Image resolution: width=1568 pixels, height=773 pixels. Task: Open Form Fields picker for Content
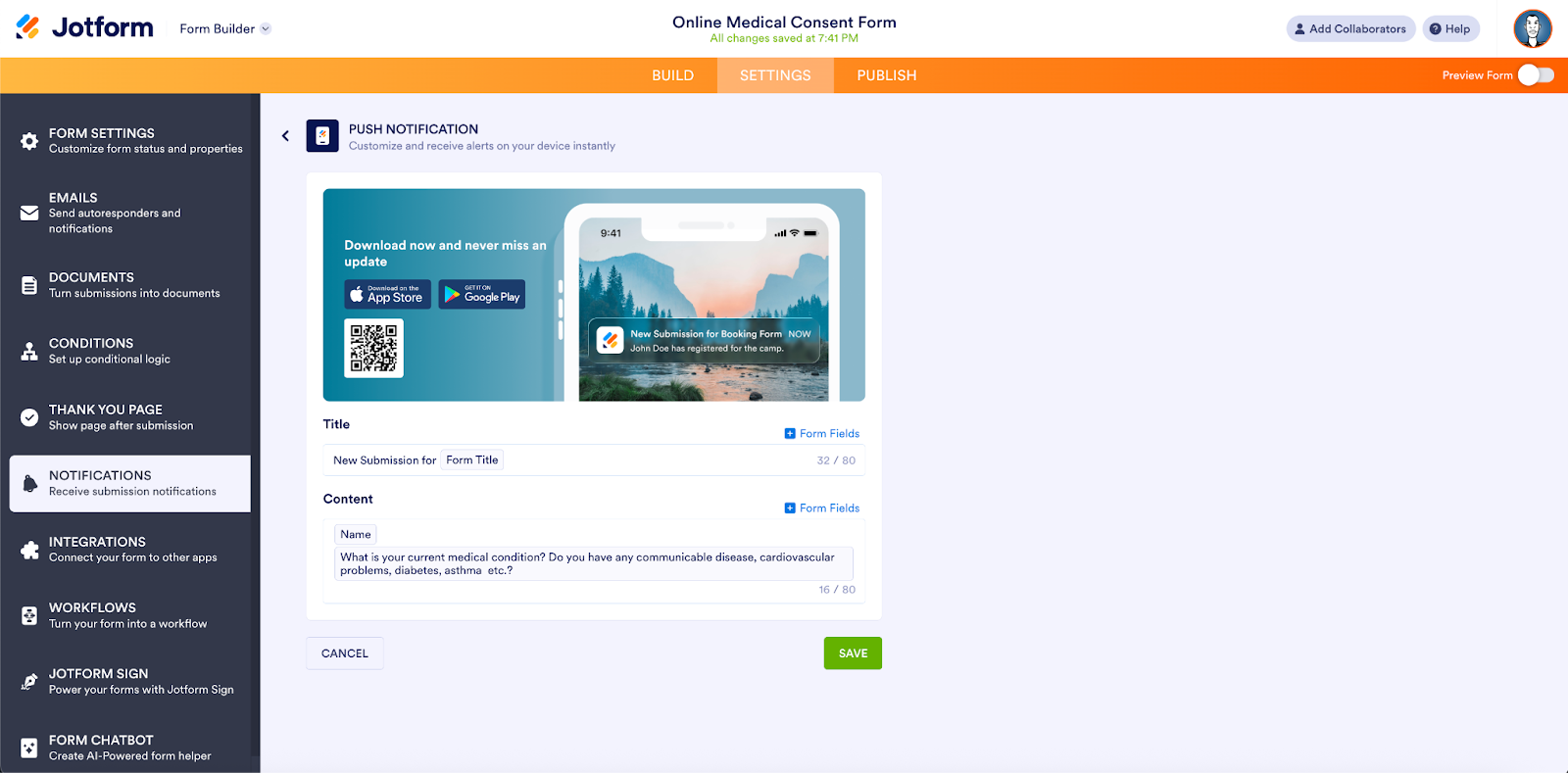[x=821, y=507]
